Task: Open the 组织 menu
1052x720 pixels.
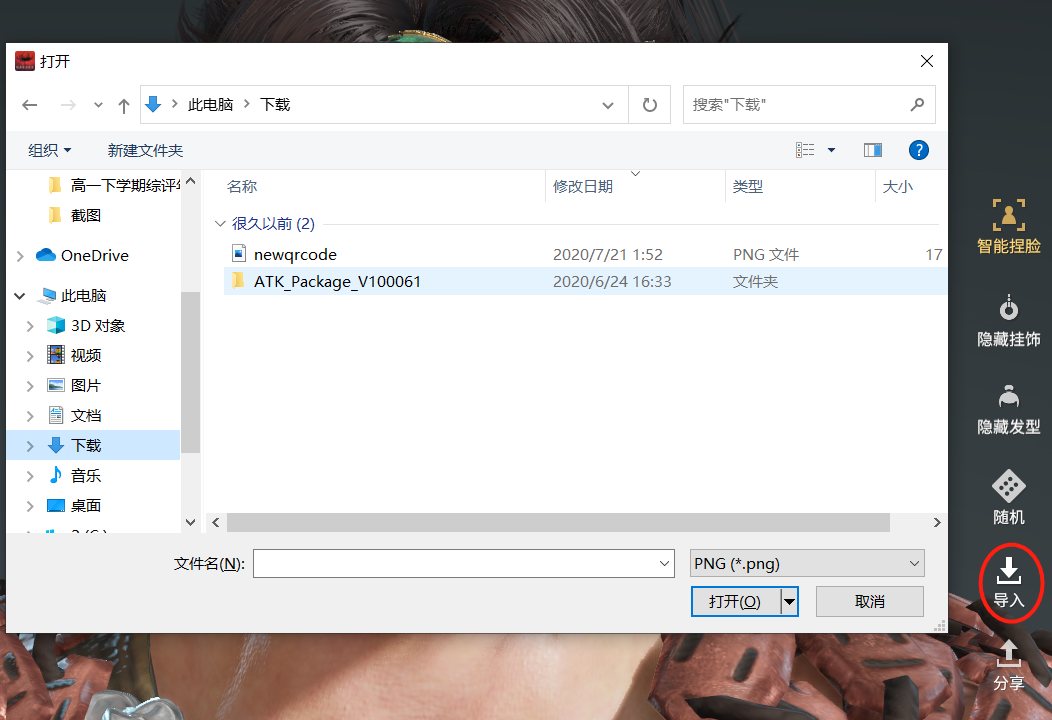Action: 49,150
